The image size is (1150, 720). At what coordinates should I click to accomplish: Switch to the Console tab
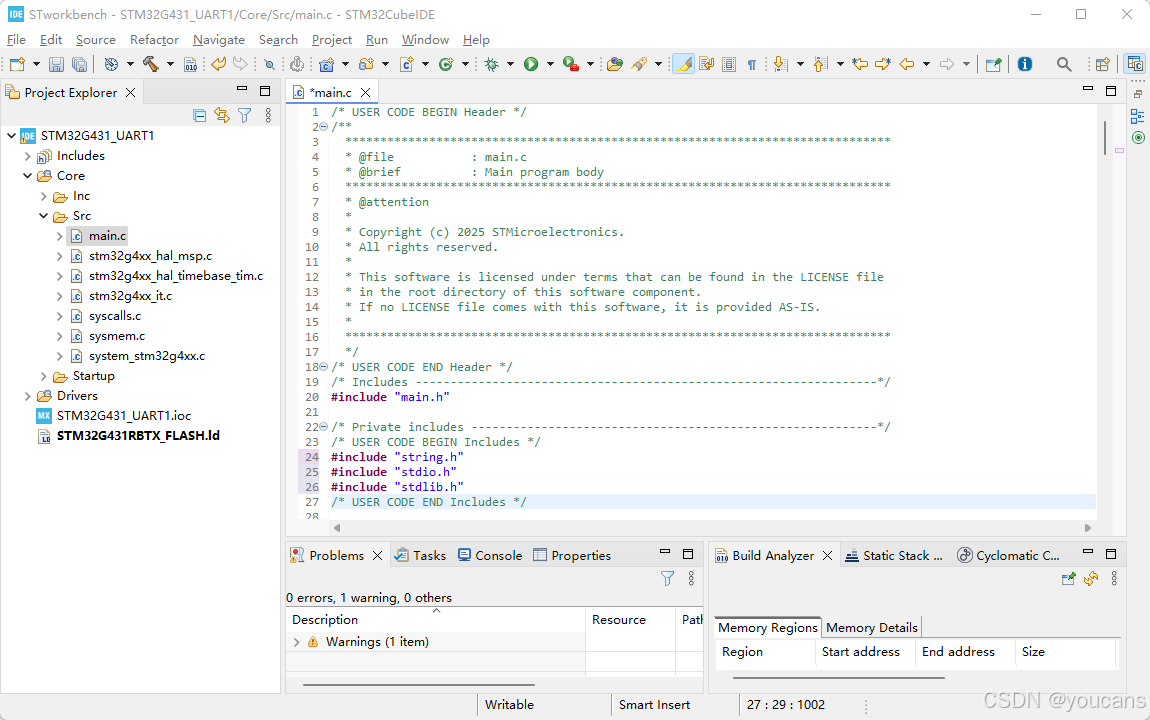pyautogui.click(x=489, y=556)
